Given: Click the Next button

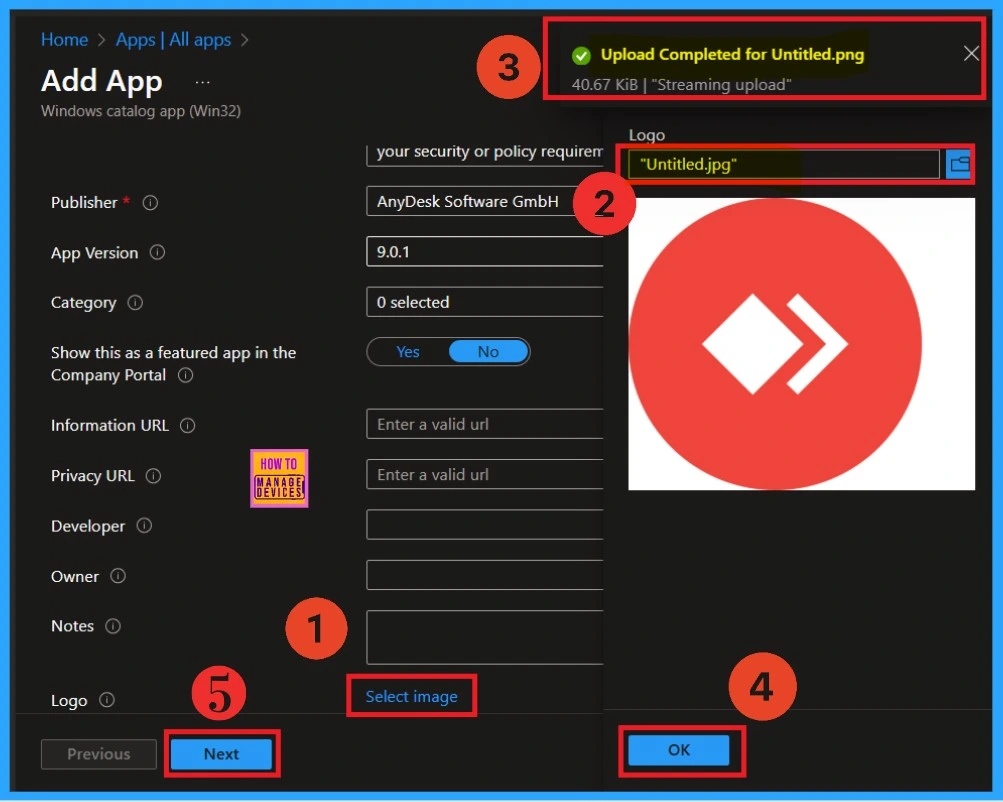Looking at the screenshot, I should (221, 754).
